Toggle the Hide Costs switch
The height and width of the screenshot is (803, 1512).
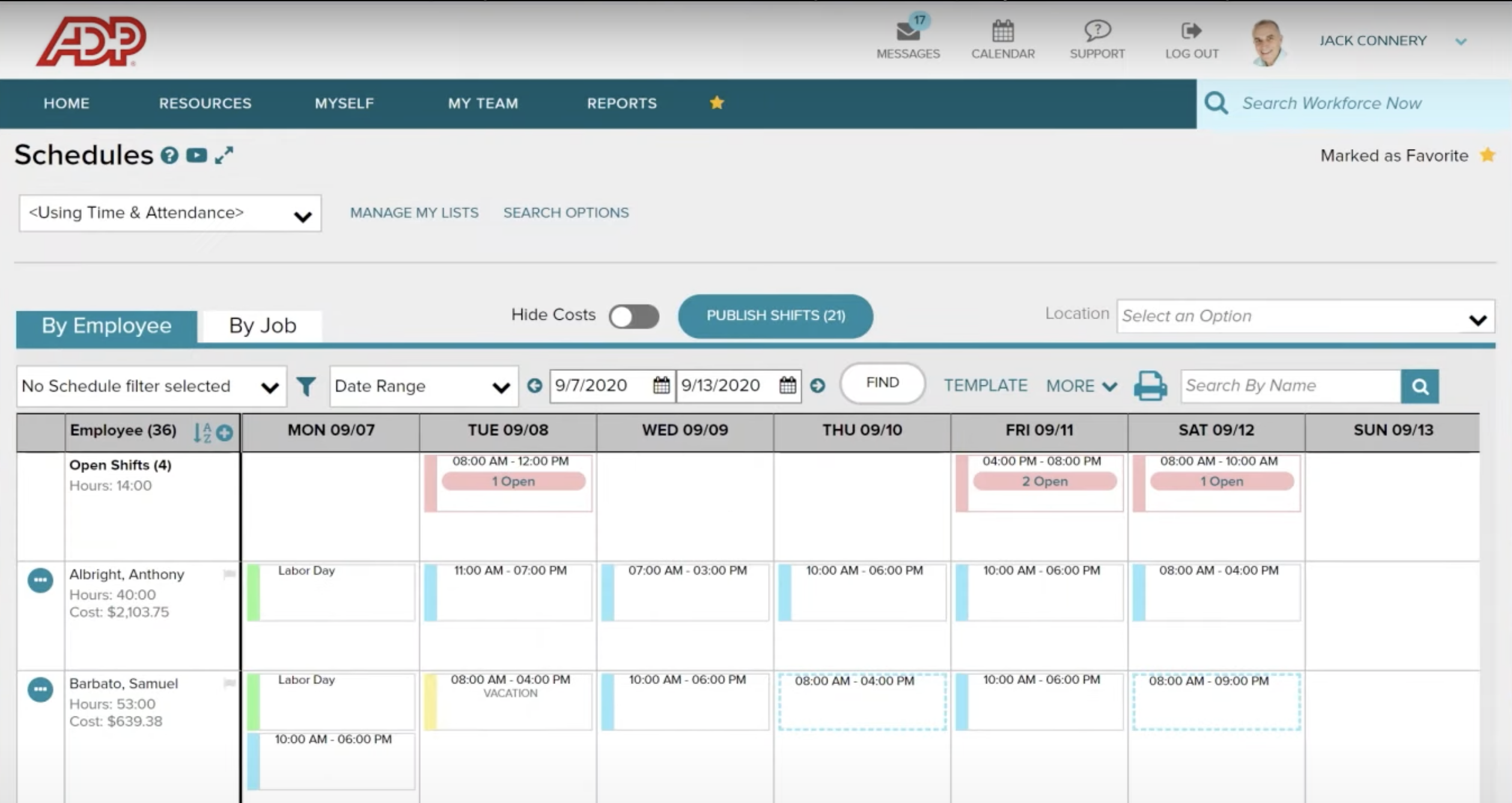click(x=633, y=316)
